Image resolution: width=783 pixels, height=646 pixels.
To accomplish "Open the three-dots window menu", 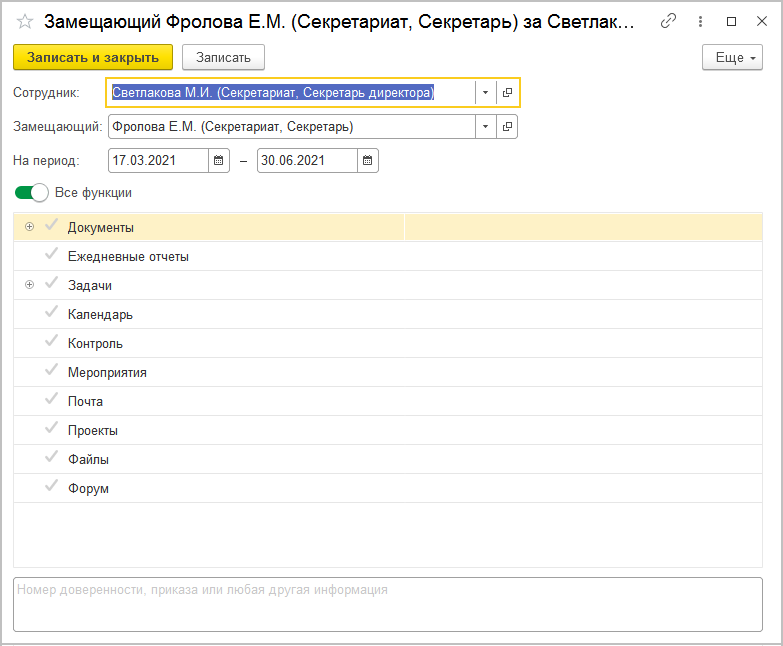I will [700, 21].
